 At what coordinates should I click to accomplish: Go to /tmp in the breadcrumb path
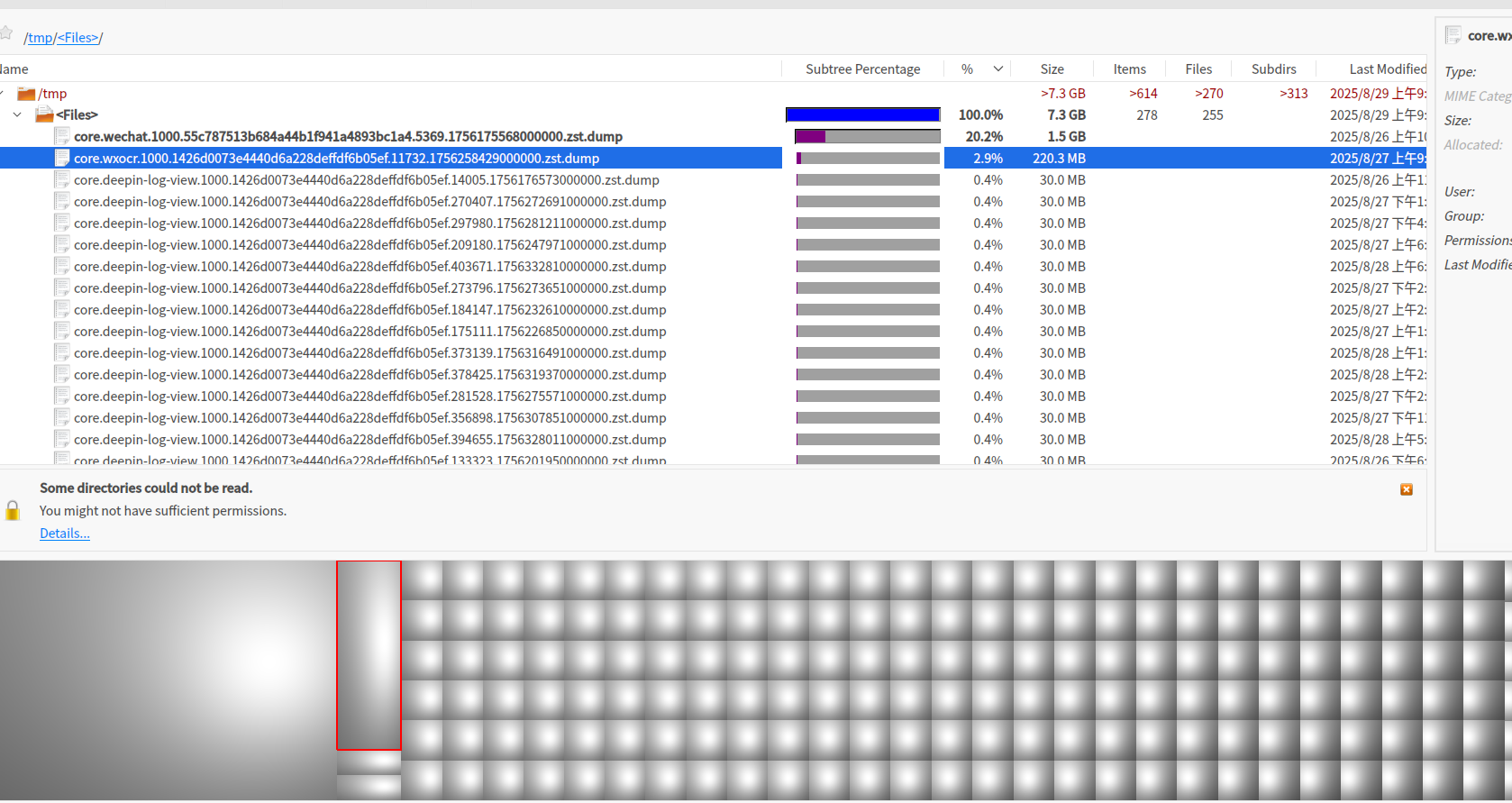41,37
